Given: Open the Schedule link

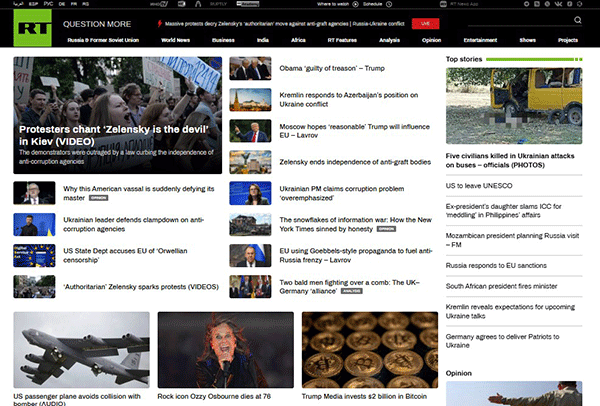Looking at the screenshot, I should click(x=372, y=4).
